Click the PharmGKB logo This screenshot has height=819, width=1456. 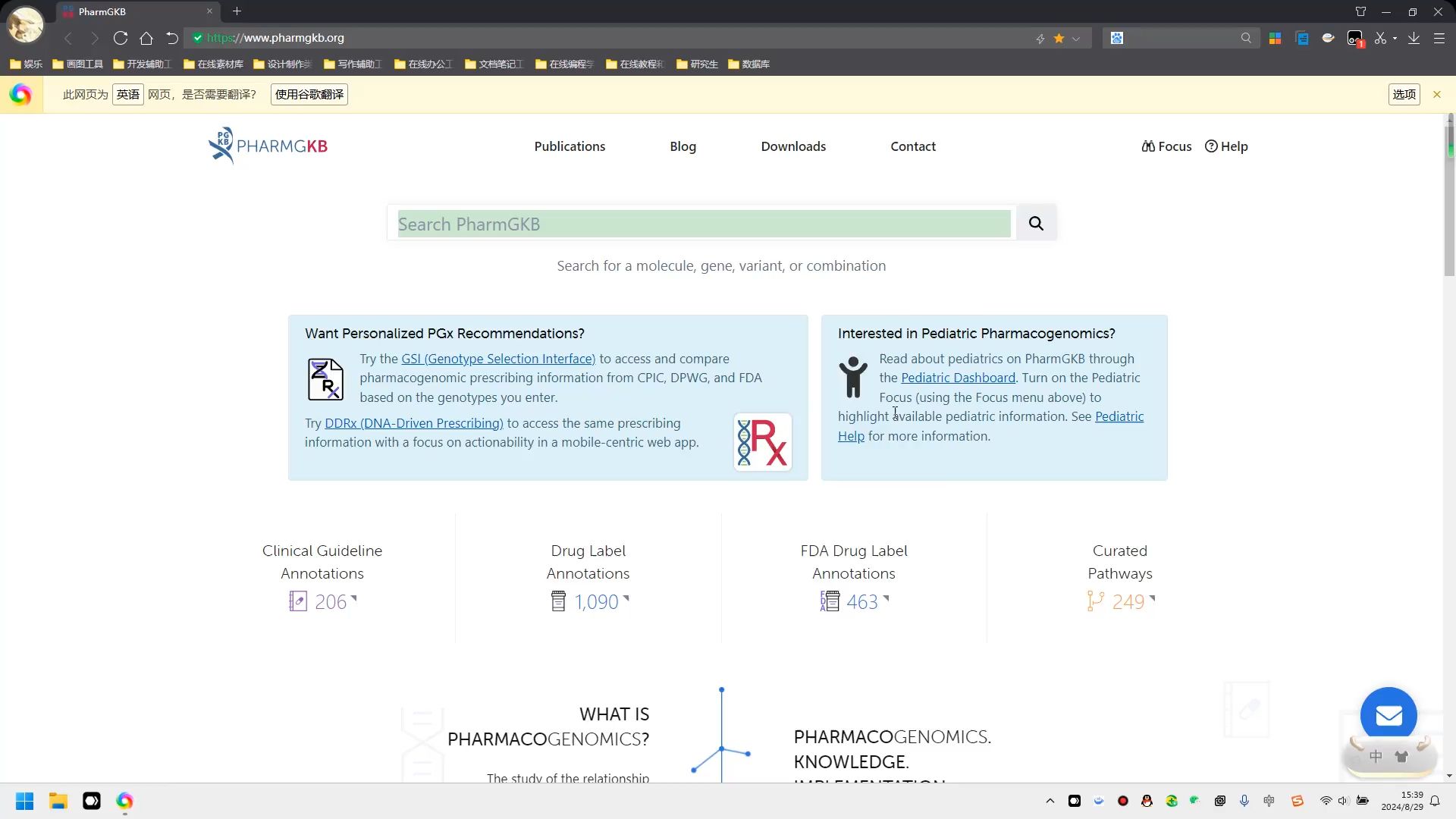[268, 146]
